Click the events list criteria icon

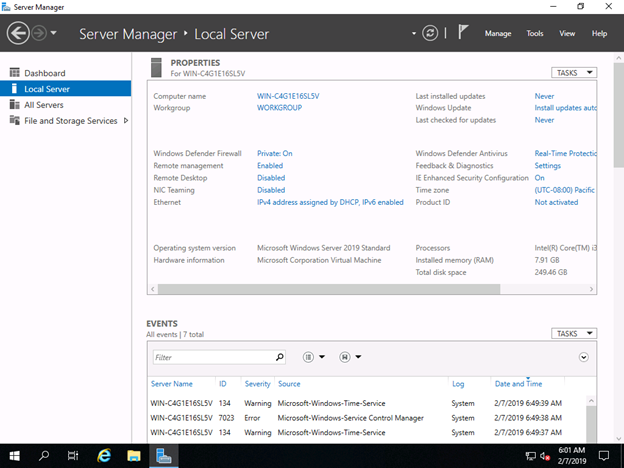[x=308, y=357]
